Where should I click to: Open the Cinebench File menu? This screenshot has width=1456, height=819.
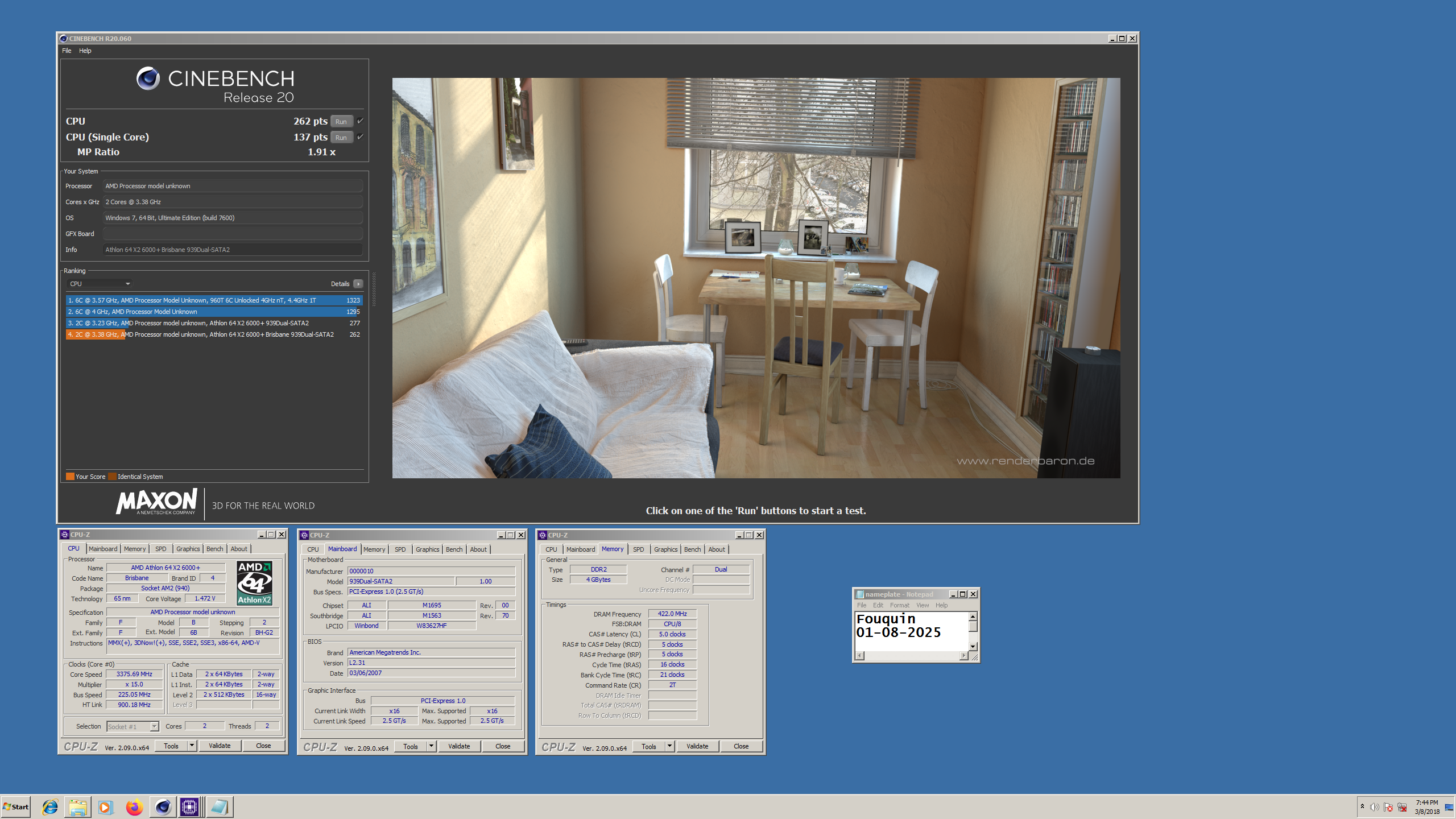[67, 51]
